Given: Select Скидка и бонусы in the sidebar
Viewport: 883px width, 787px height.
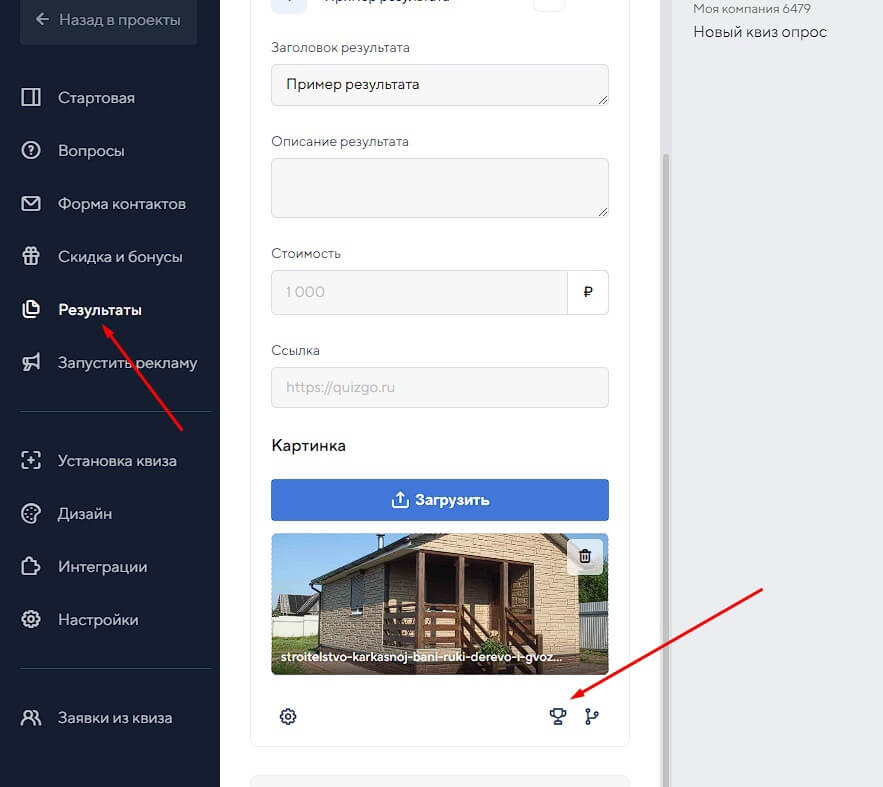Looking at the screenshot, I should click(x=120, y=257).
